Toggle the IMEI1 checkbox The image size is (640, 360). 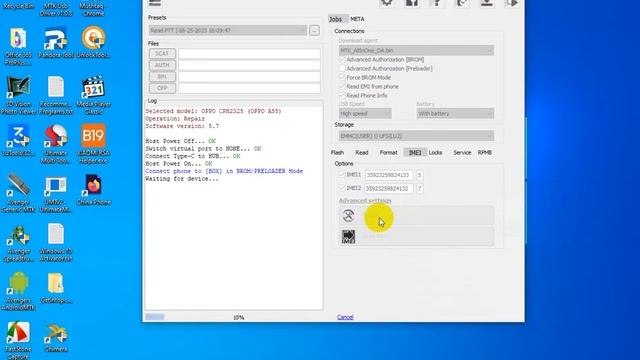tap(342, 175)
